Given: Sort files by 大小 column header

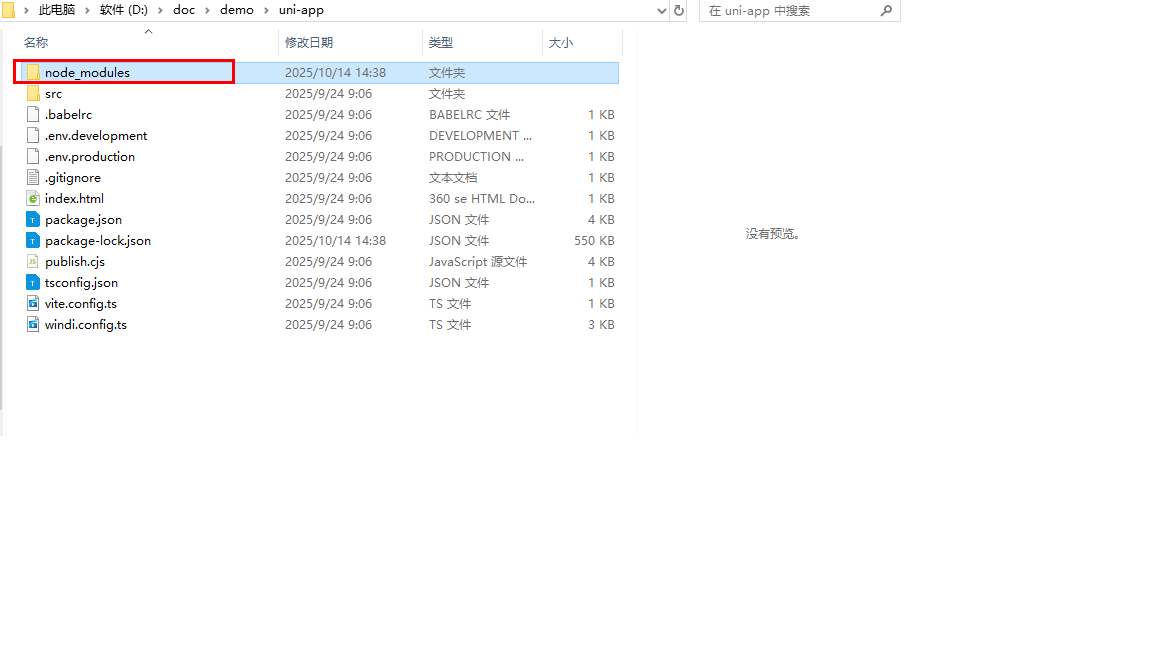Looking at the screenshot, I should coord(560,43).
